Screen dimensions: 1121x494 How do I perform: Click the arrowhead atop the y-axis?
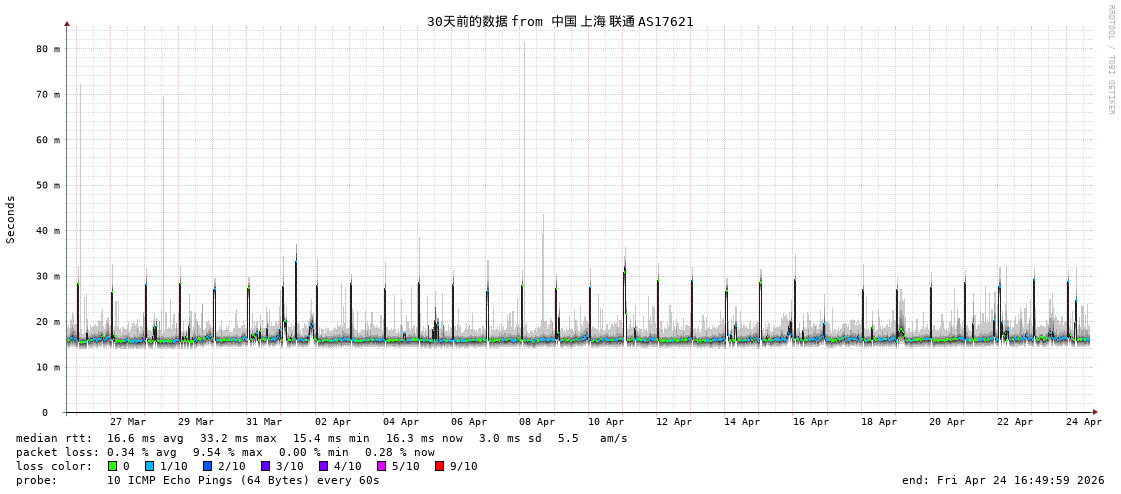pos(67,23)
